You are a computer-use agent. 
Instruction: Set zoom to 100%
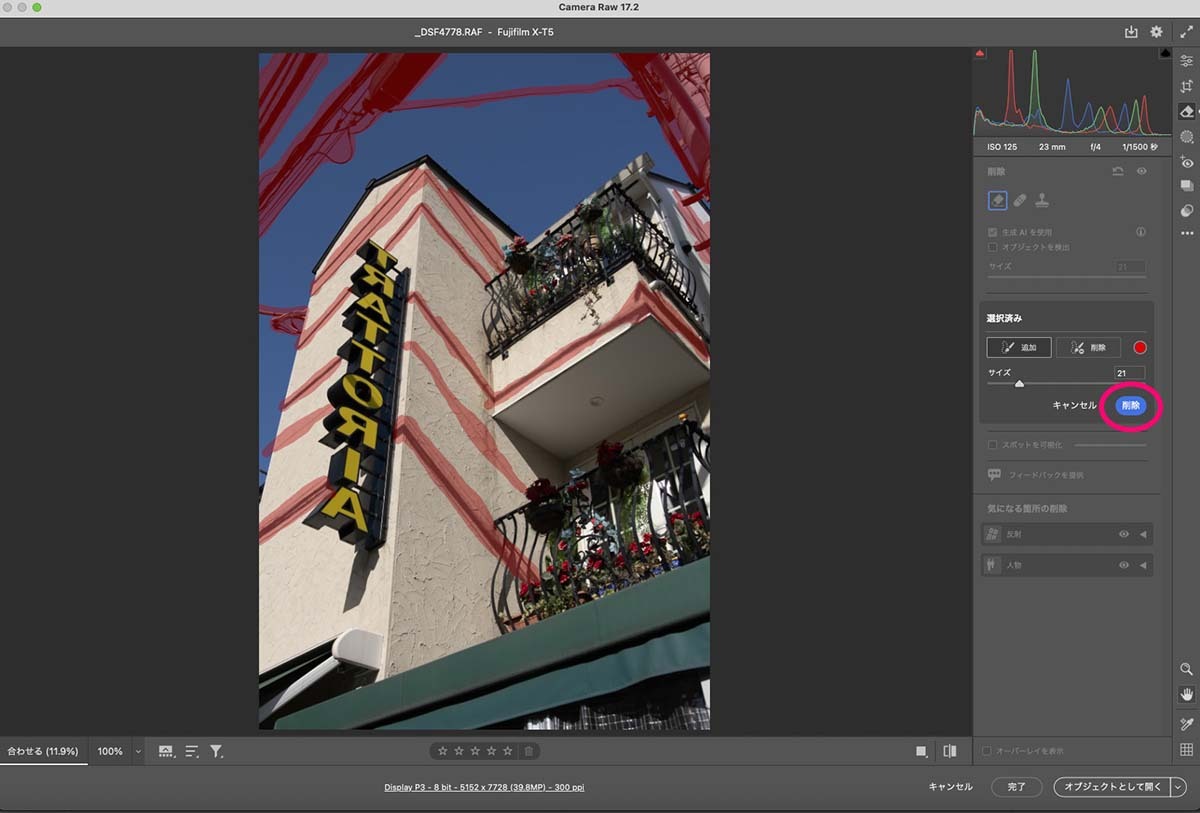tap(110, 751)
